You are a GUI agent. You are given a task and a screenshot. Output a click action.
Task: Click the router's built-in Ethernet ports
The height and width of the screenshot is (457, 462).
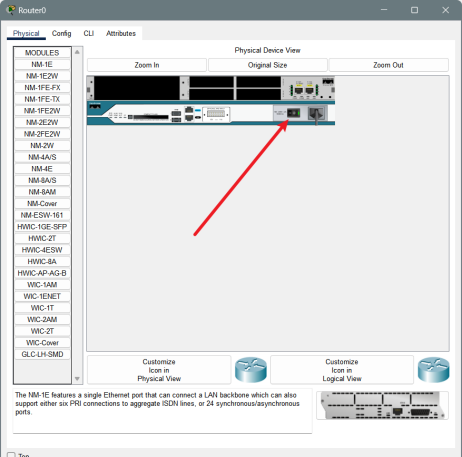pos(304,90)
